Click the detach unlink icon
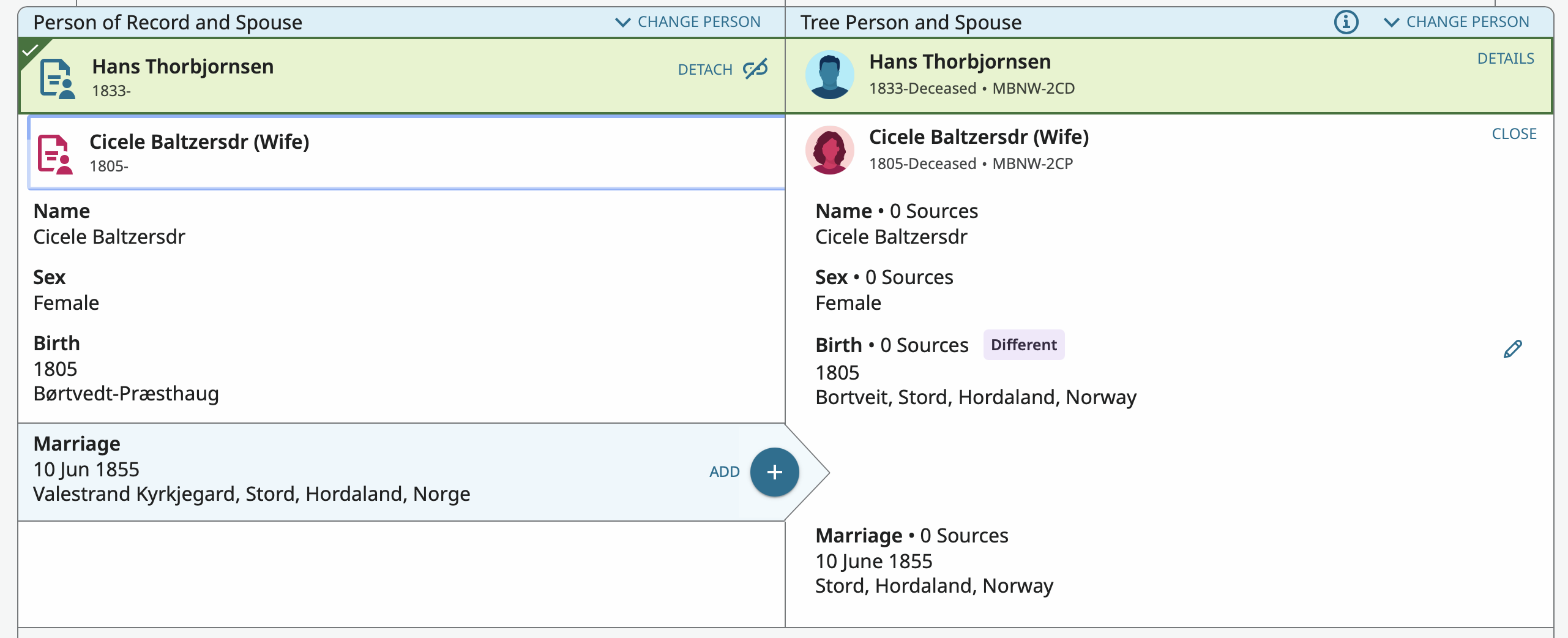Image resolution: width=1568 pixels, height=638 pixels. [755, 69]
